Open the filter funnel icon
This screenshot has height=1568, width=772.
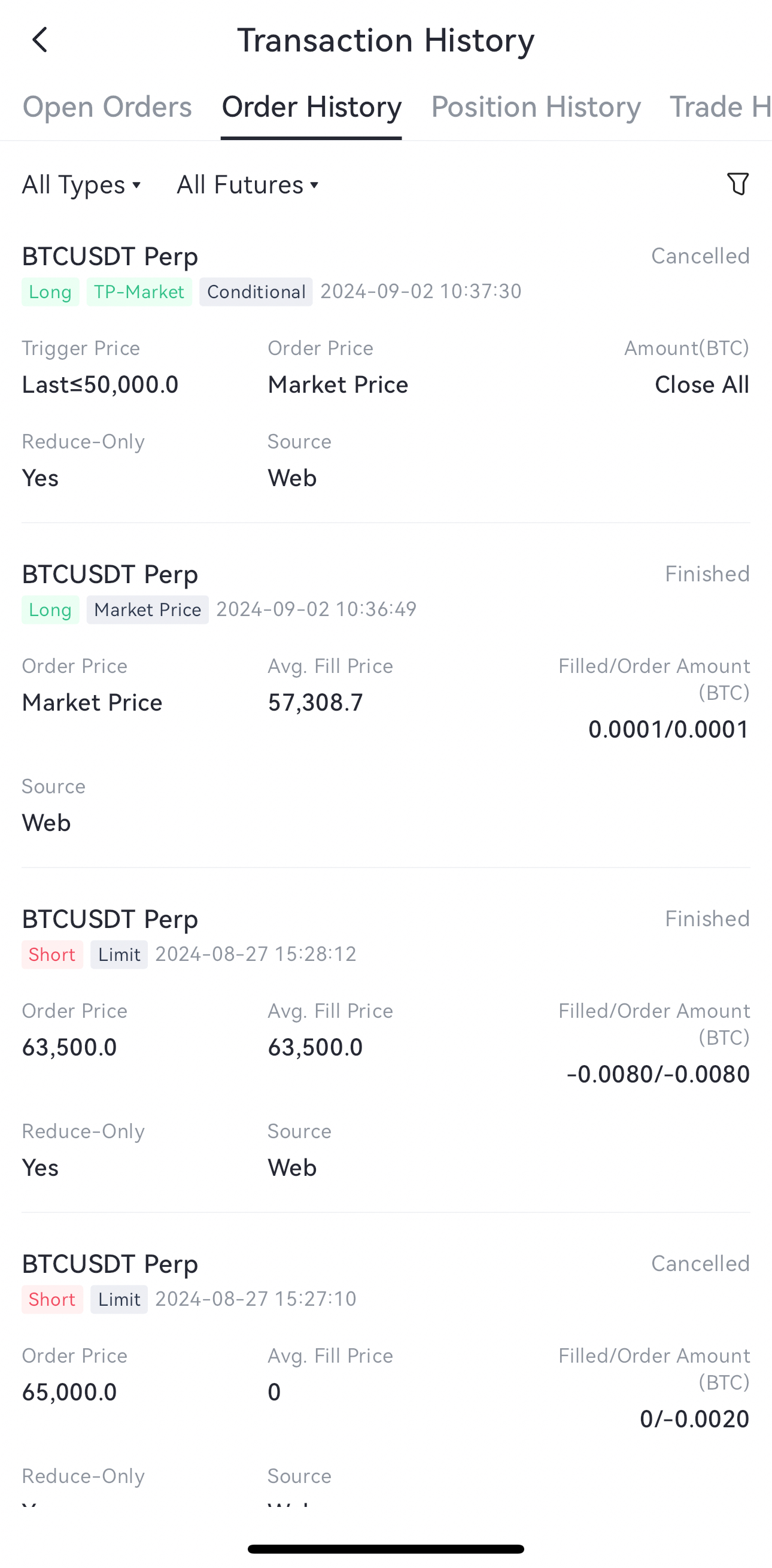tap(737, 184)
